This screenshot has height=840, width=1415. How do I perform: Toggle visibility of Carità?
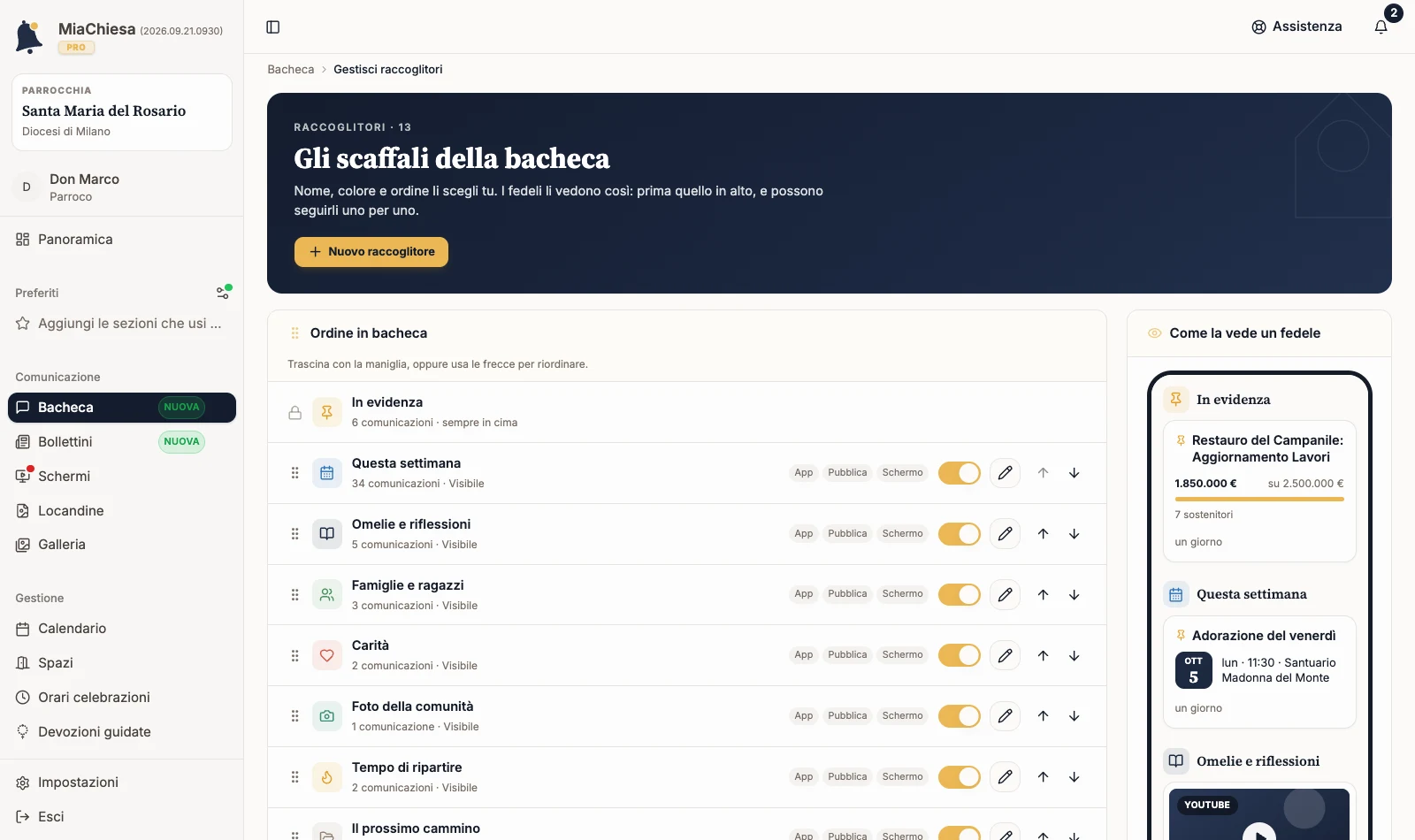click(960, 656)
